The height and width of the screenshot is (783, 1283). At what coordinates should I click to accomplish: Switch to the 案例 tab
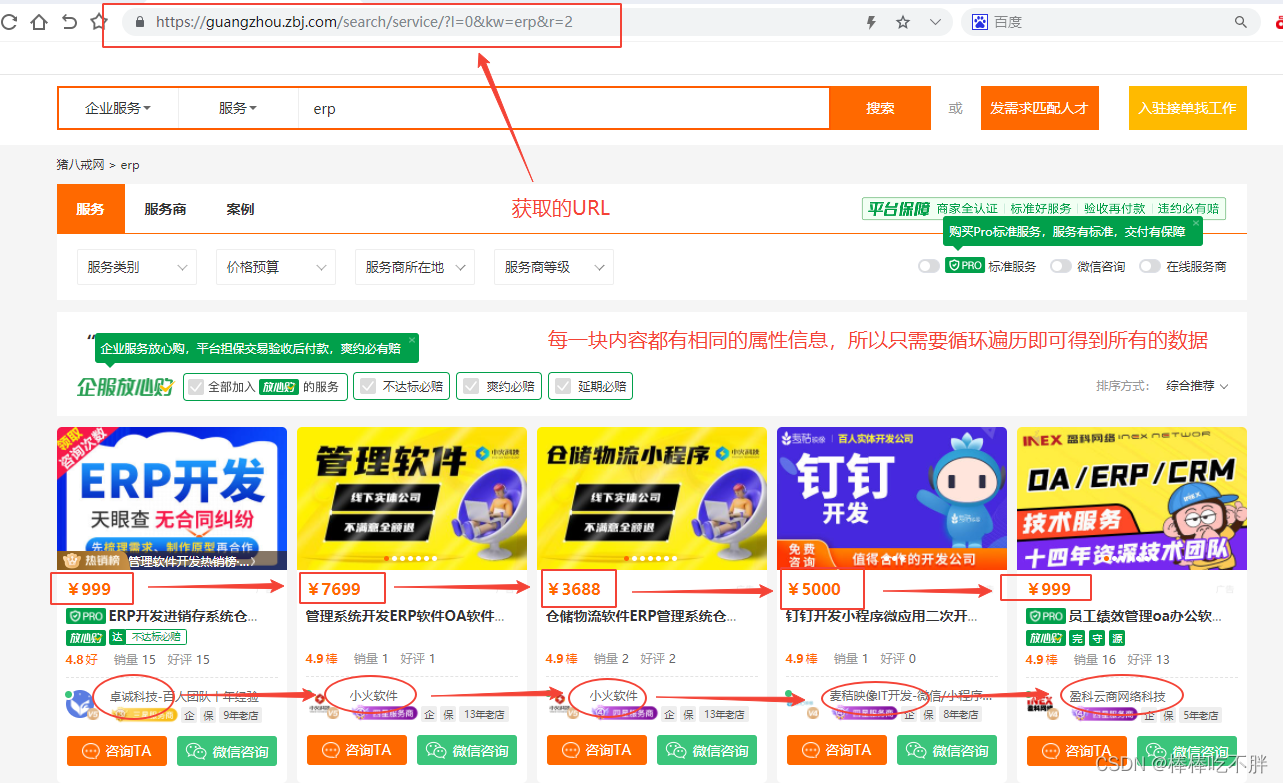click(240, 209)
